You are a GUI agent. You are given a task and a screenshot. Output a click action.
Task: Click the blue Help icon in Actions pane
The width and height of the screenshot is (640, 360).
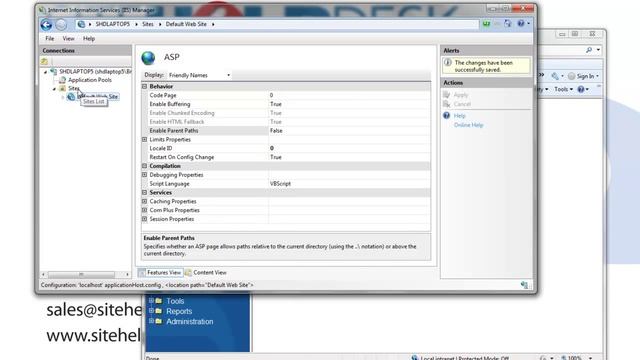(x=447, y=116)
